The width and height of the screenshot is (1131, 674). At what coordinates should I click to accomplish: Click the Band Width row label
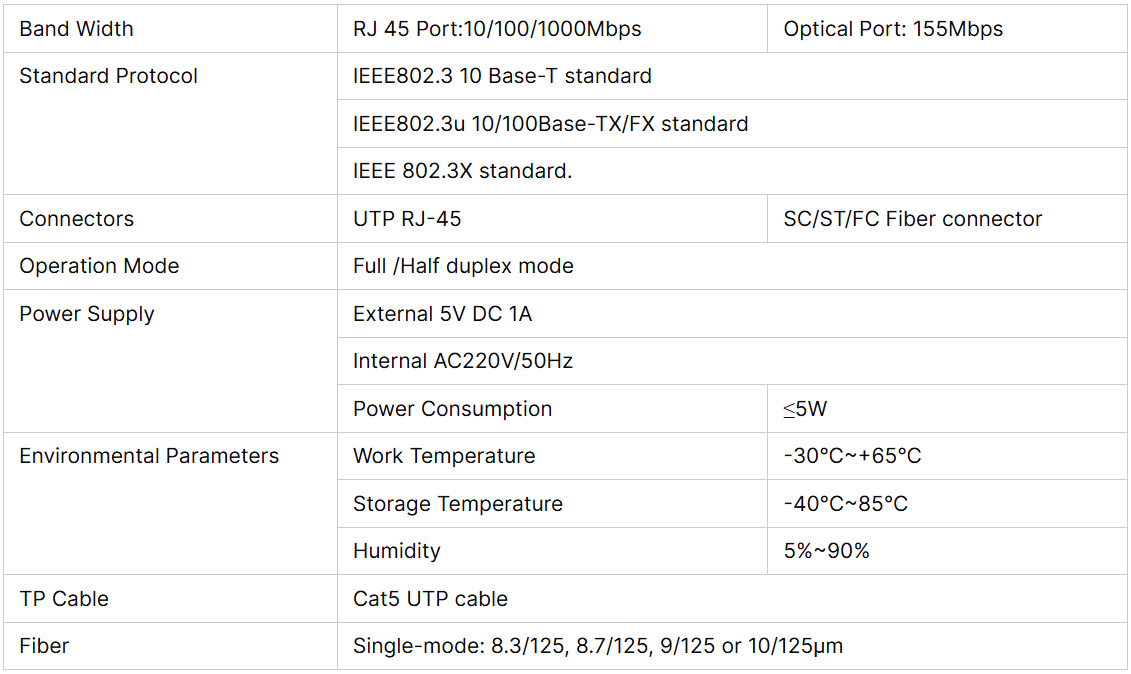coord(76,29)
